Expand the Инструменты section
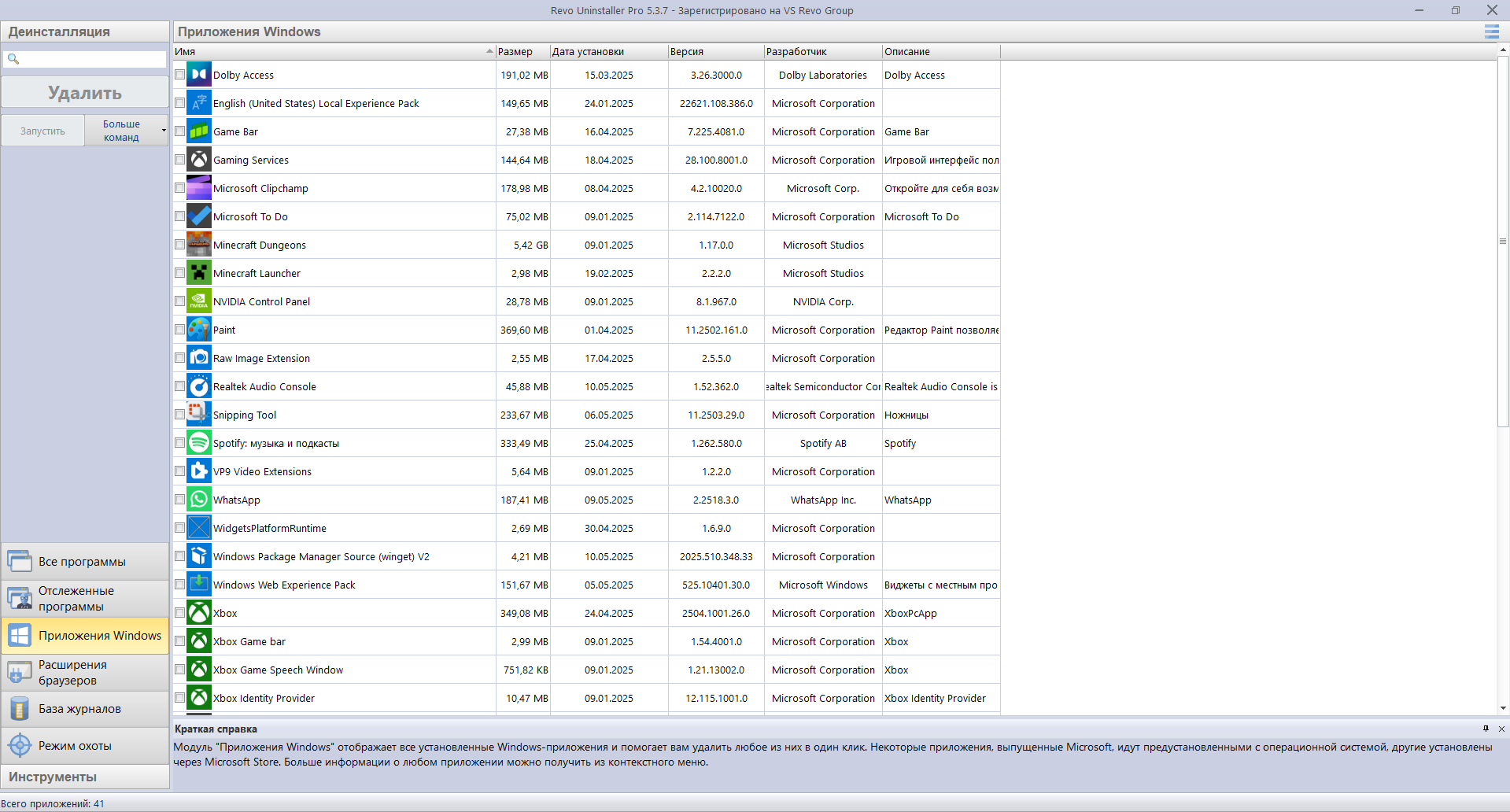Viewport: 1510px width, 812px height. pos(85,777)
